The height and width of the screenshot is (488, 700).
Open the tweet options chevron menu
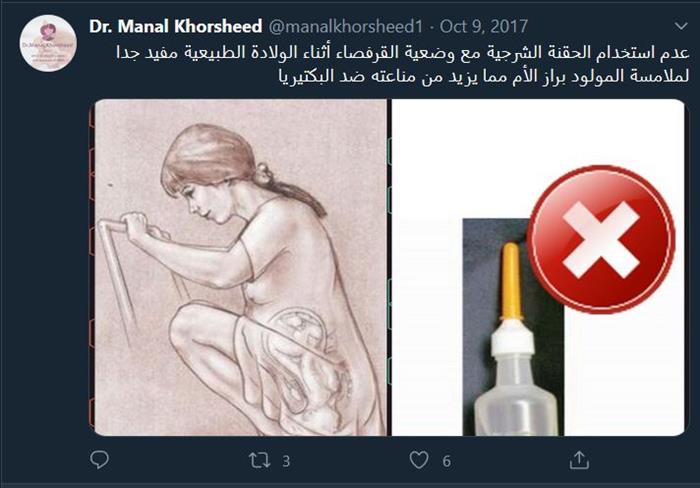(681, 26)
